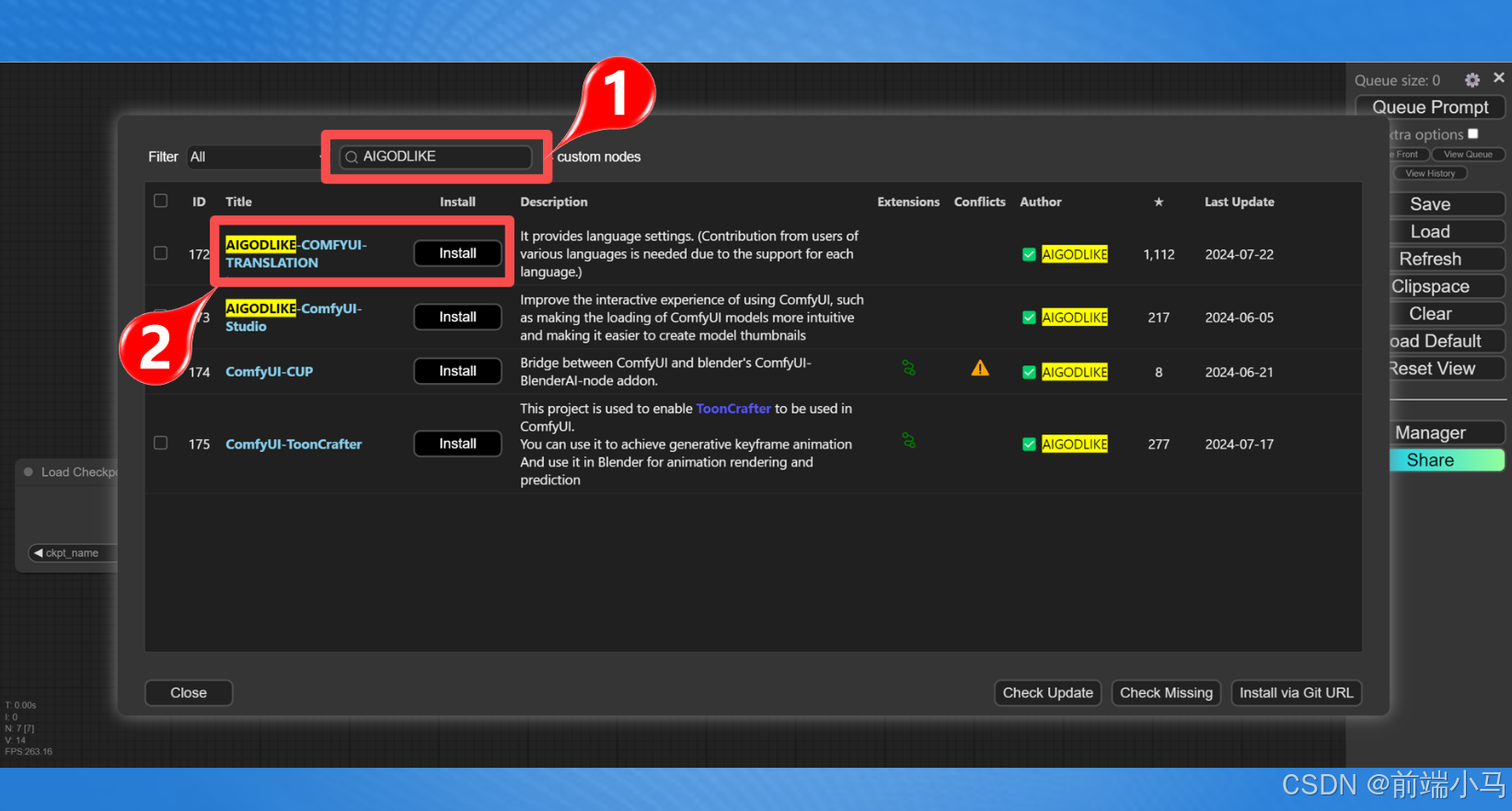Click the Check Missing button

pyautogui.click(x=1166, y=693)
